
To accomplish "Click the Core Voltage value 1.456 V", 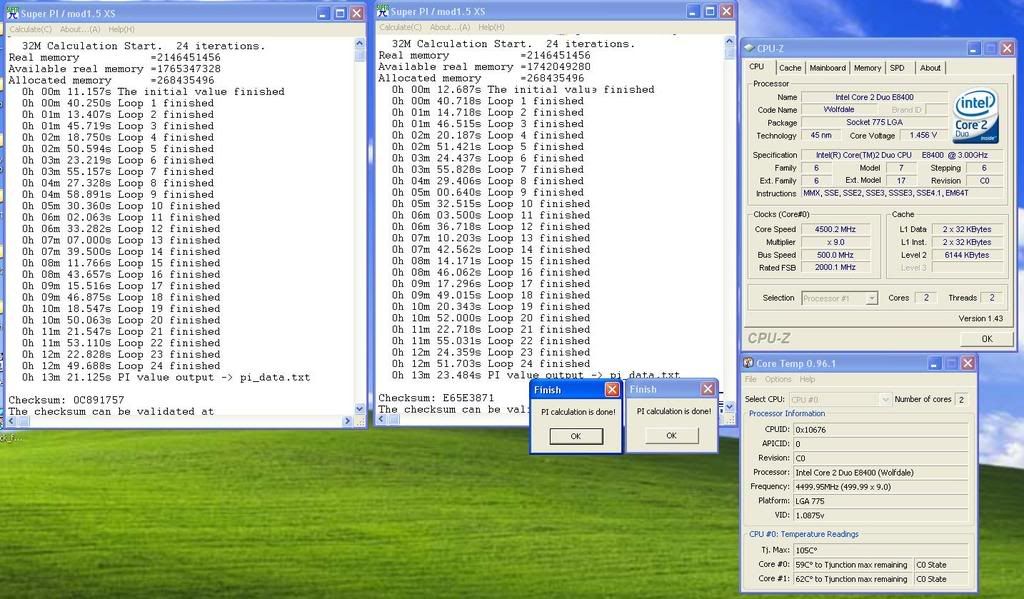I will [923, 136].
